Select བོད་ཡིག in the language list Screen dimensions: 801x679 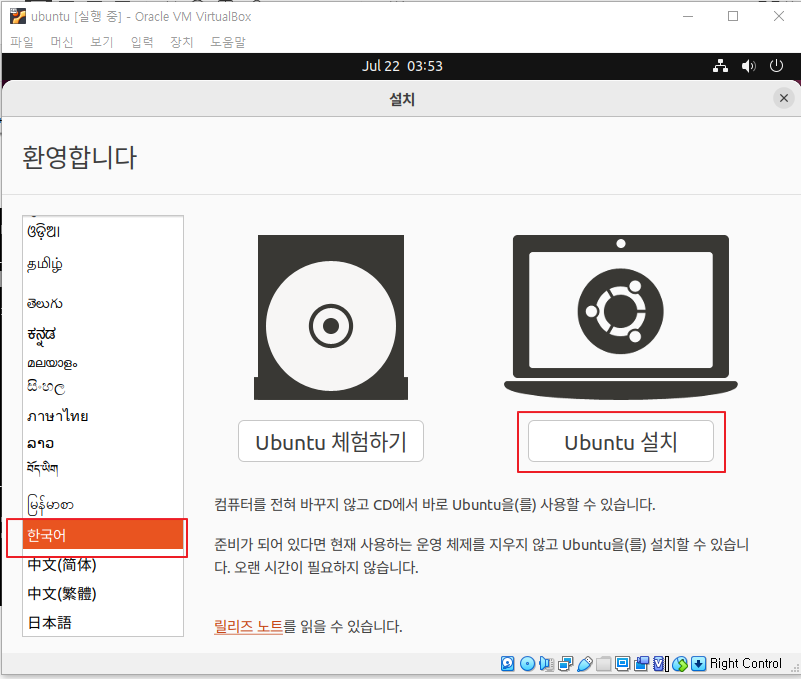tap(103, 469)
